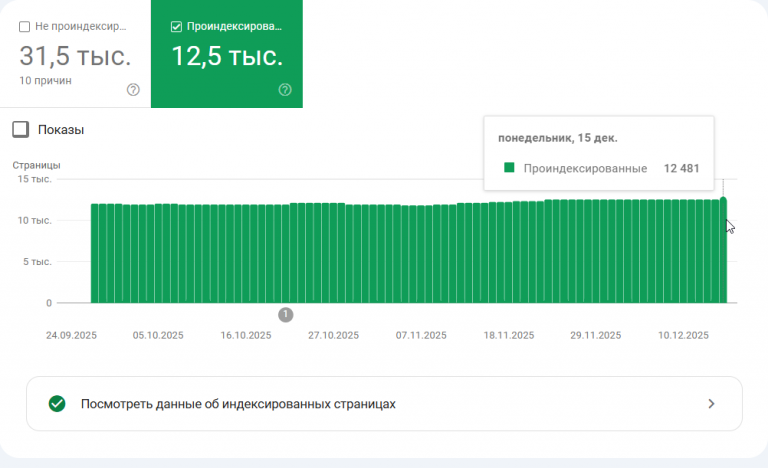Open help icon on not indexed card
The width and height of the screenshot is (768, 468).
coord(133,90)
